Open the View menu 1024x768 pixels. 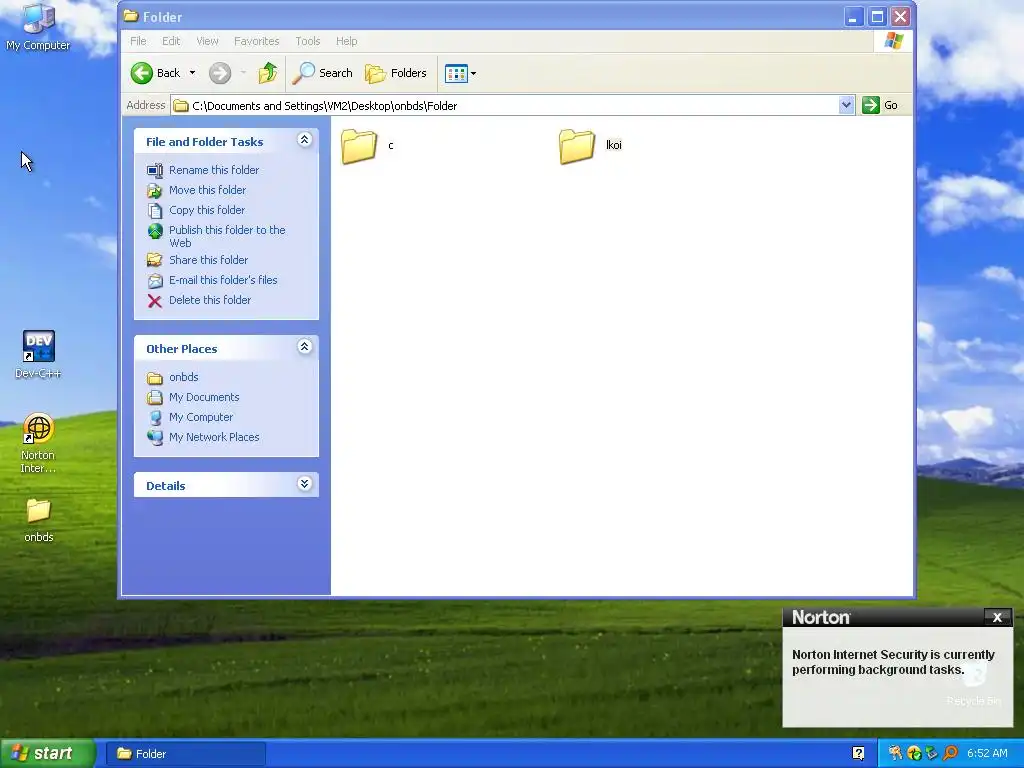click(x=208, y=41)
